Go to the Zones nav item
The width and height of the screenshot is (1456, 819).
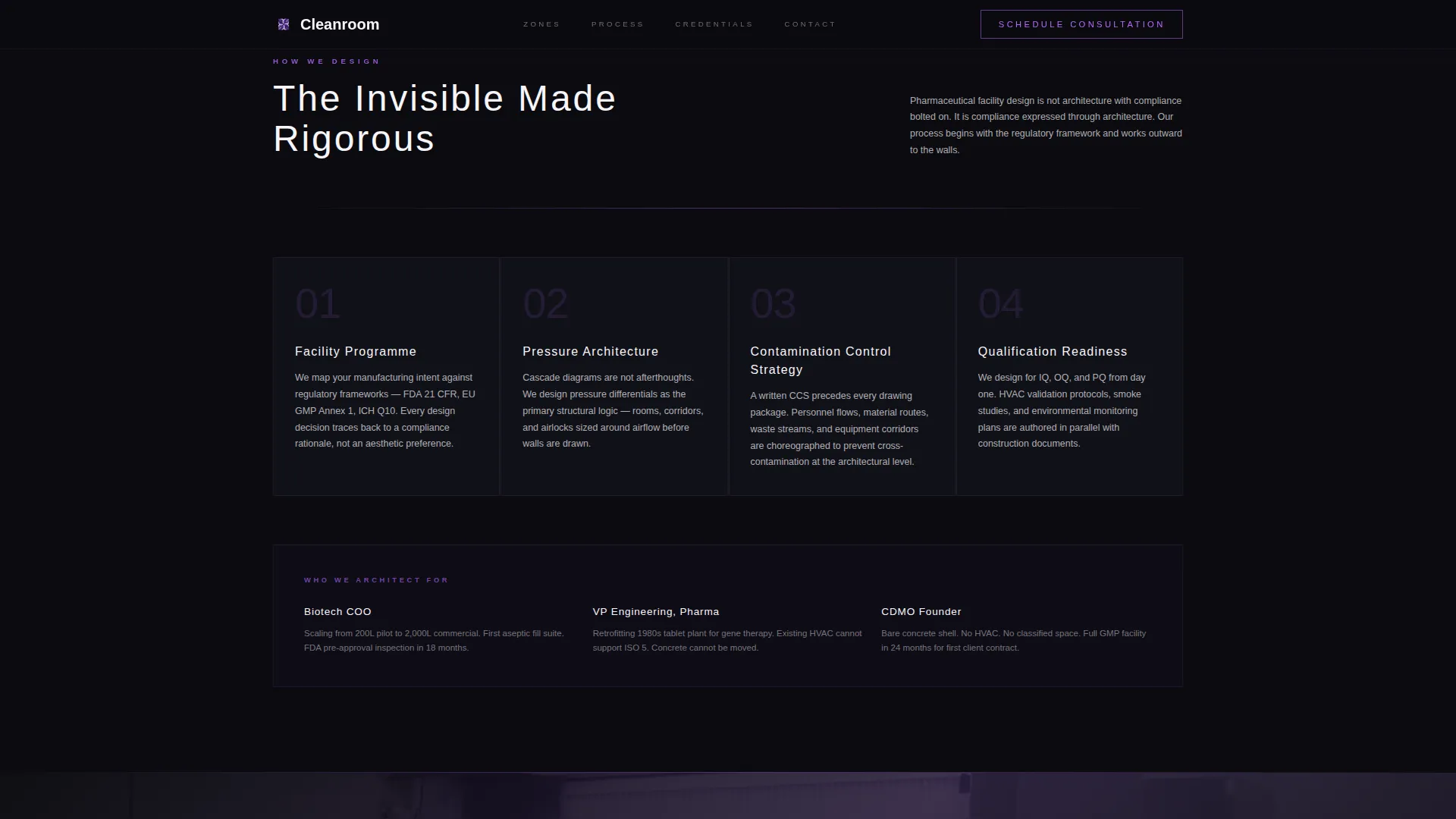[541, 24]
